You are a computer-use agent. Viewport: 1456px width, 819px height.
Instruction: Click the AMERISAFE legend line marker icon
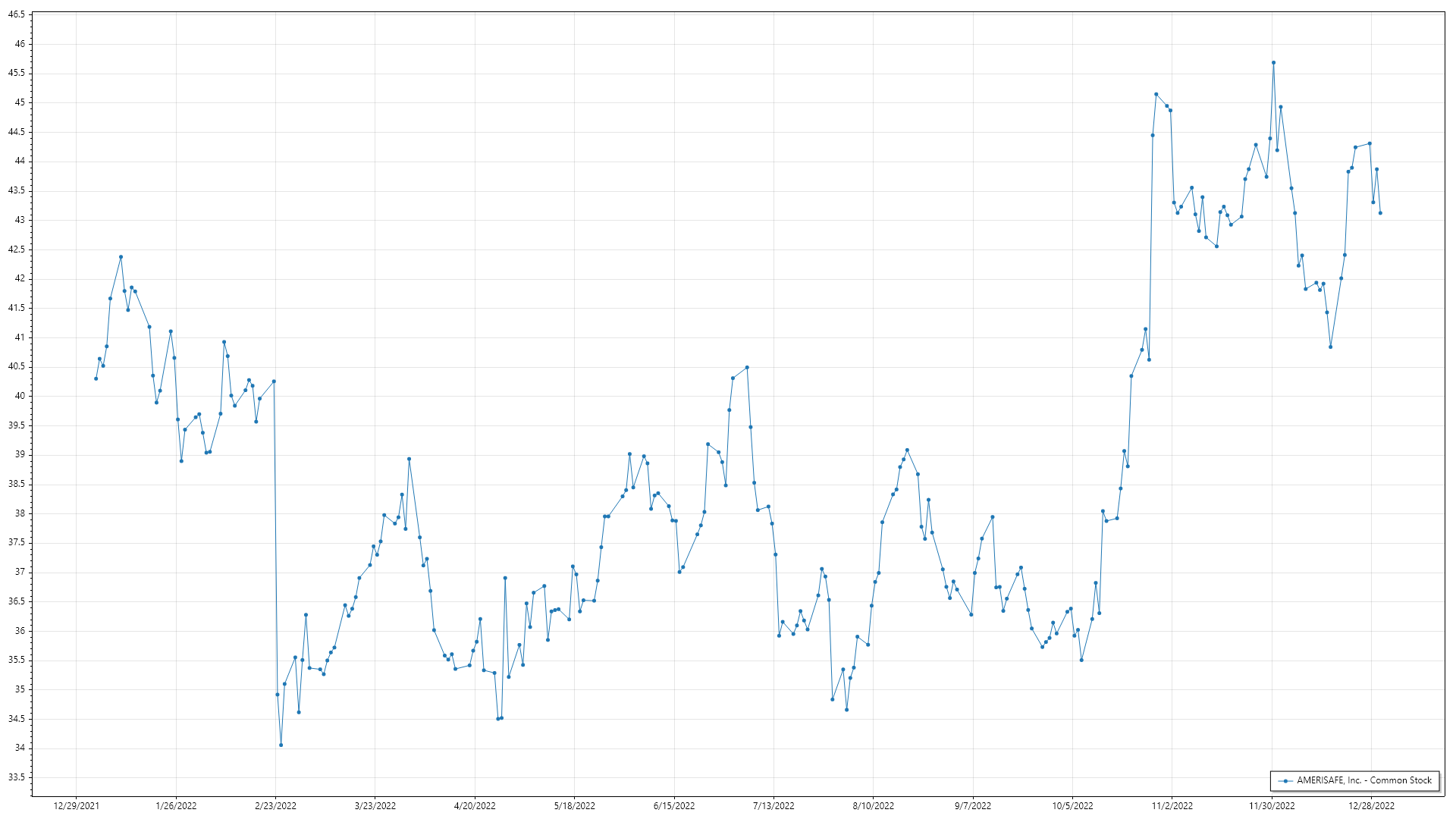1285,780
